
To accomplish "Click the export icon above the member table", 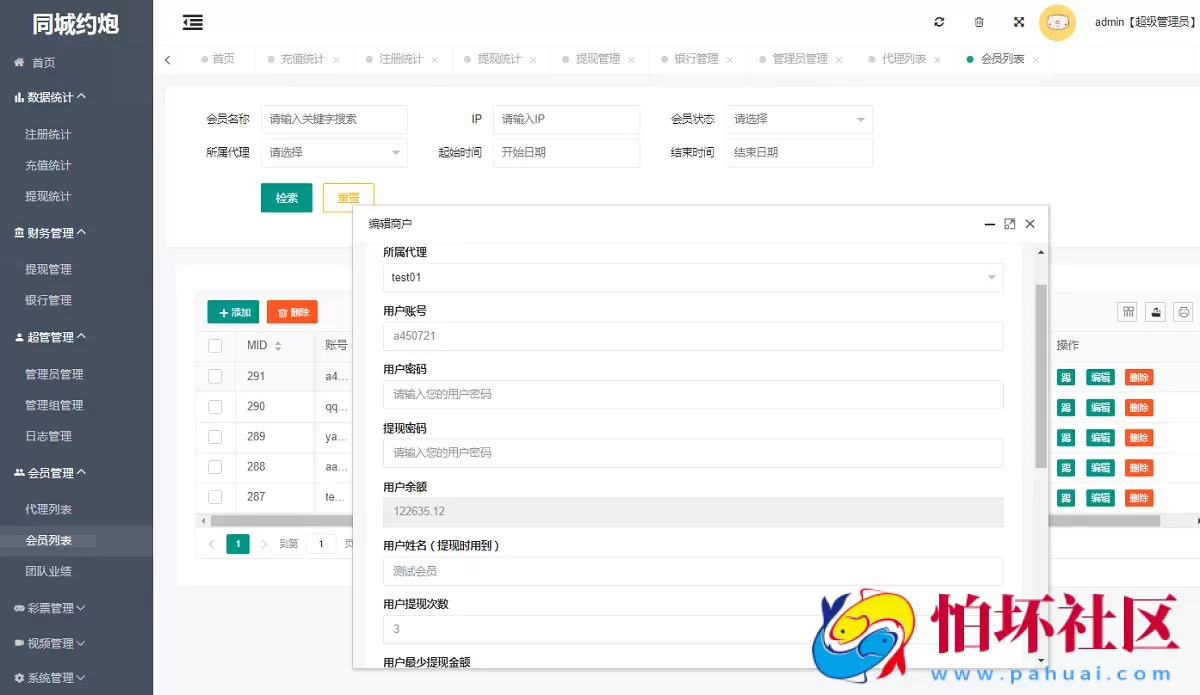I will [x=1155, y=312].
